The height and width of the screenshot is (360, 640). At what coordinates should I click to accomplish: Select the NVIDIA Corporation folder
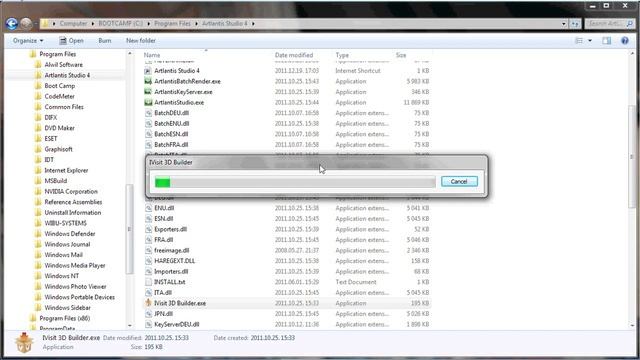tap(71, 191)
